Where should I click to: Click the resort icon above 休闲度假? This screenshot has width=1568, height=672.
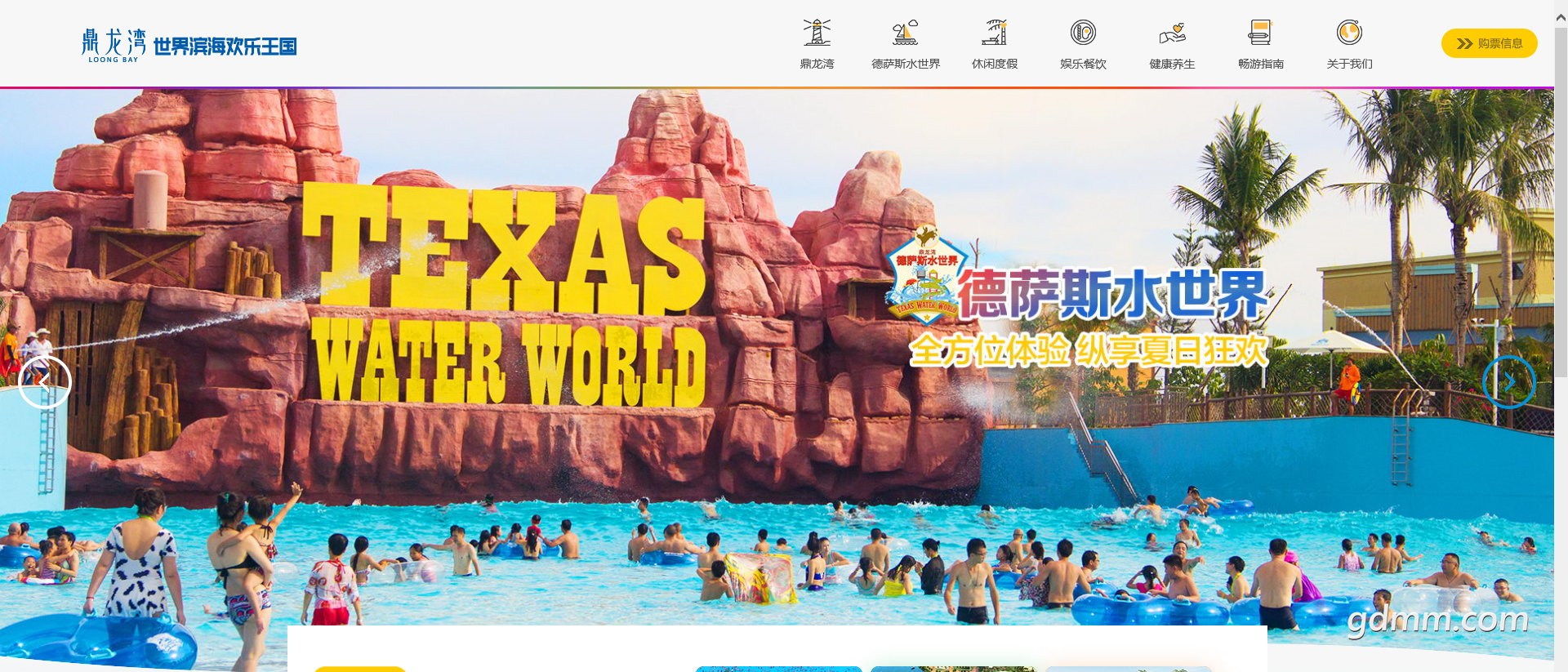coord(995,33)
